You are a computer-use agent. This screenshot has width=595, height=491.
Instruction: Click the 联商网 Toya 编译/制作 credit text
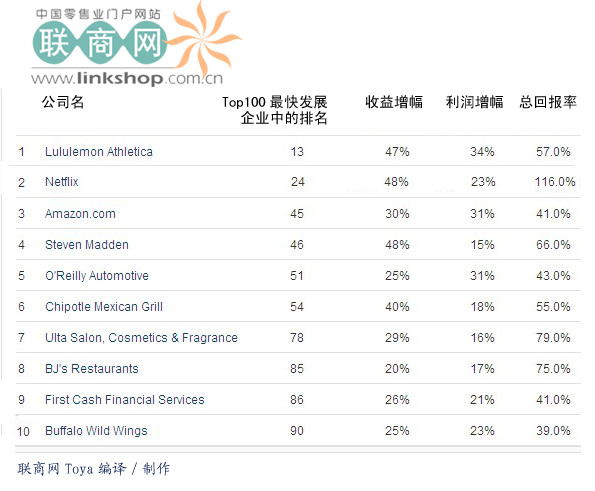(93, 469)
